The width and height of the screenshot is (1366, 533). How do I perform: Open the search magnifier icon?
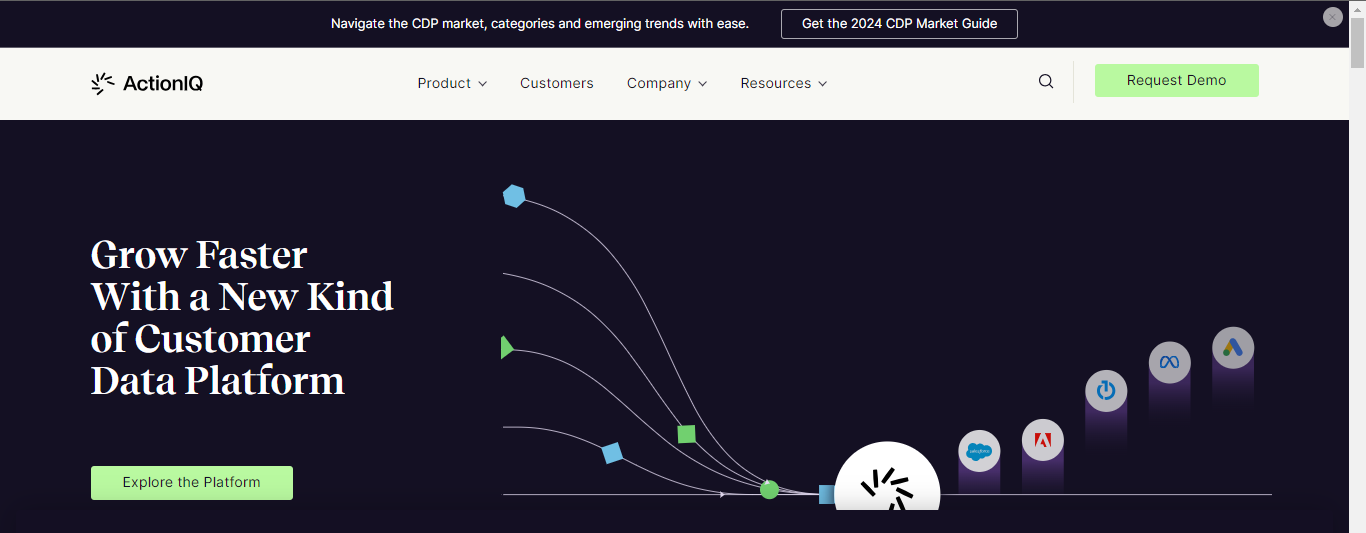click(1046, 82)
